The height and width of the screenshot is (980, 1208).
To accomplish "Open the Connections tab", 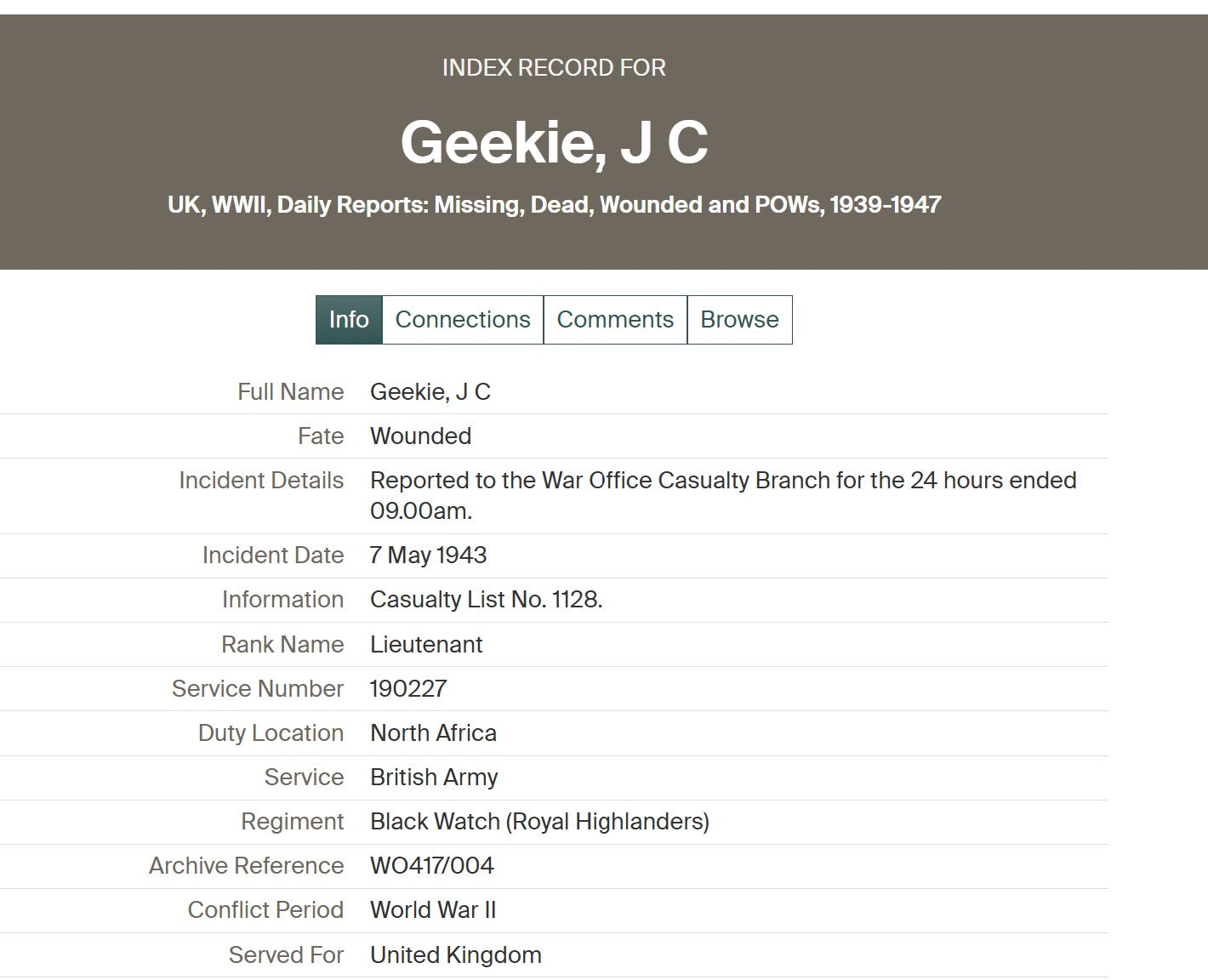I will coord(463,320).
